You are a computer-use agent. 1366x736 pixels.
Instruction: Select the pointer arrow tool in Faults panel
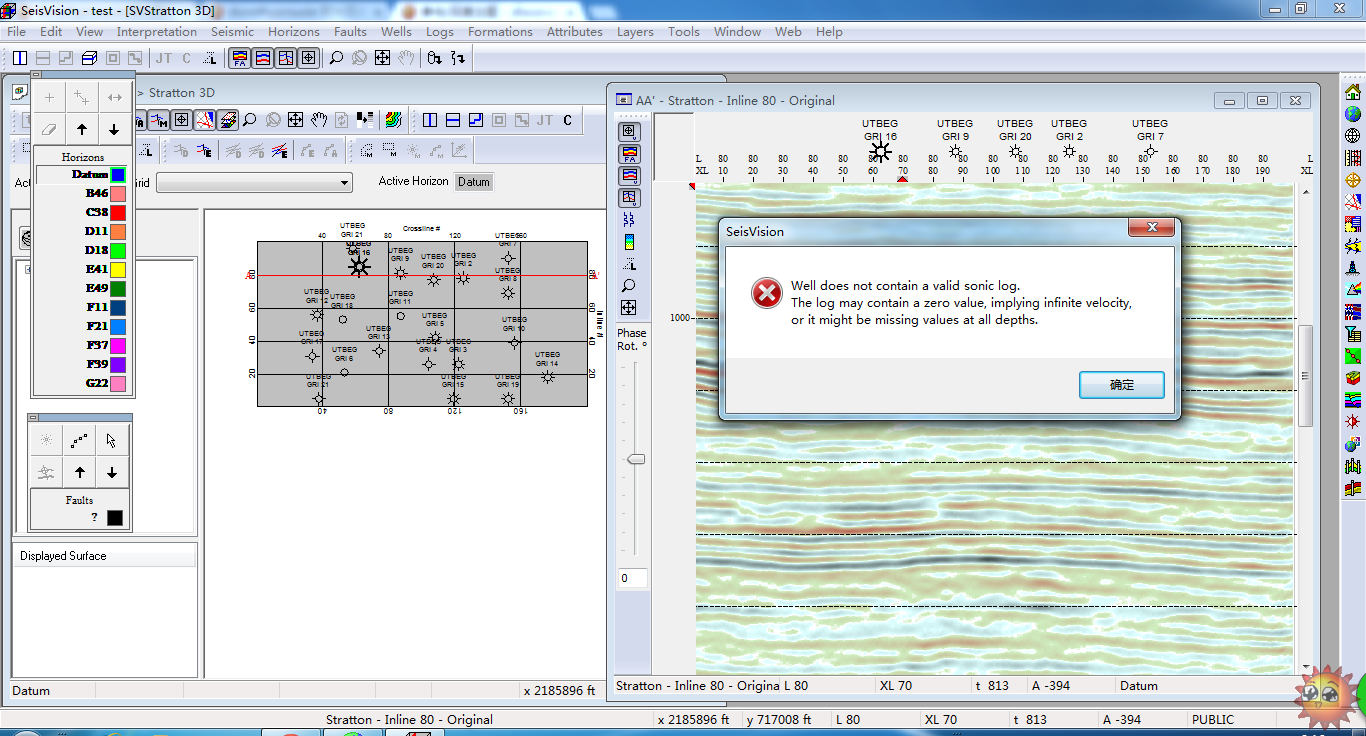click(x=112, y=440)
